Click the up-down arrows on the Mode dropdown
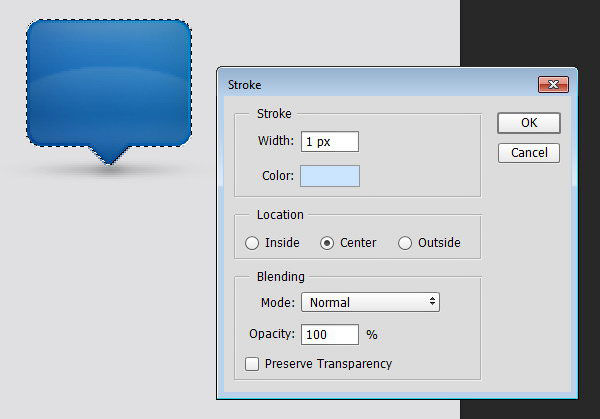Screen dimensions: 600x419 432,301
